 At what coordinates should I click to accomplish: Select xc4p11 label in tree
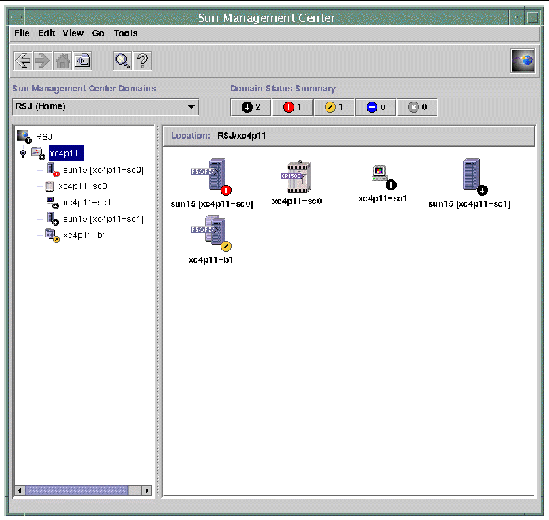[66, 153]
